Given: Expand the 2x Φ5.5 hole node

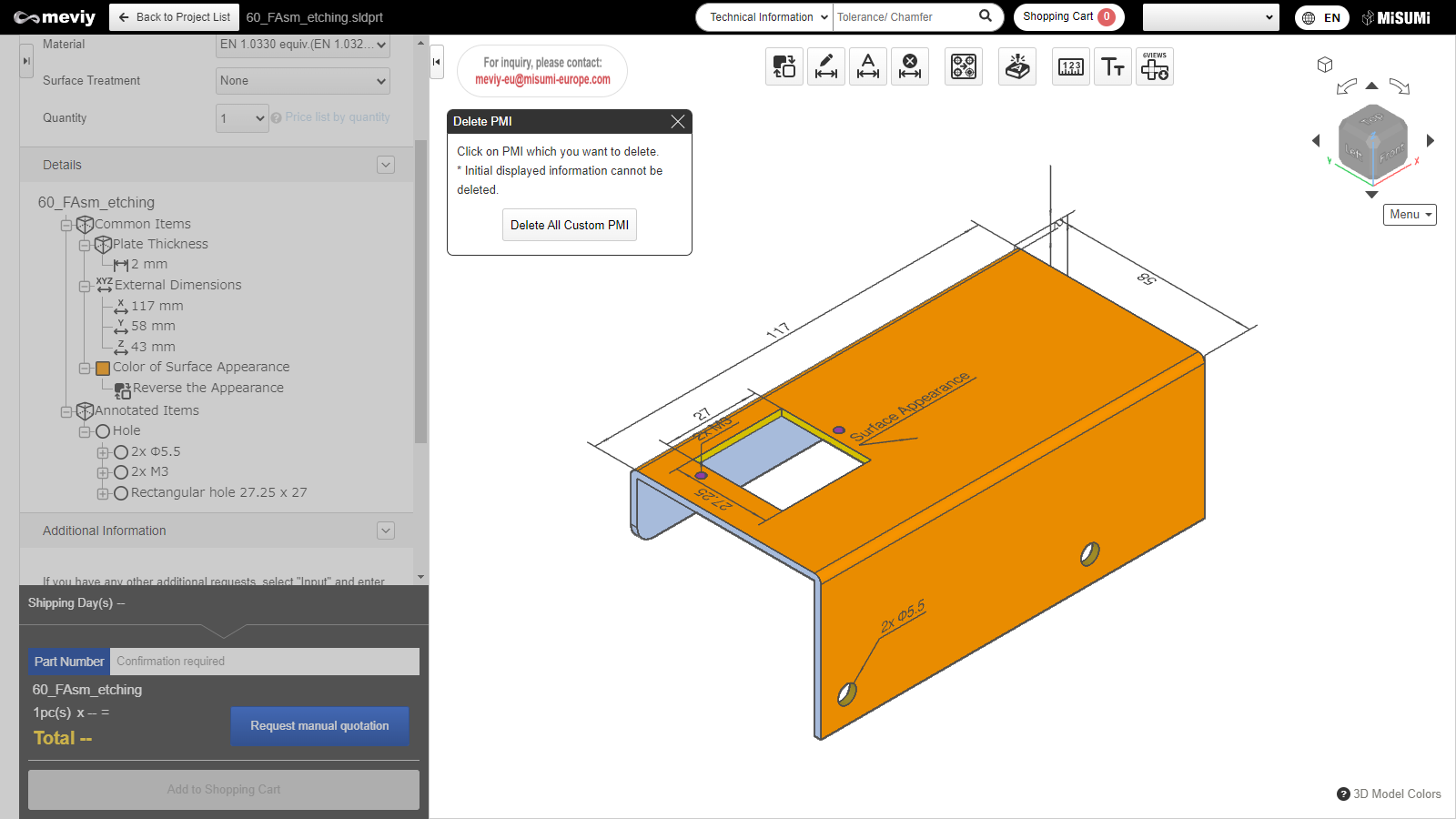Looking at the screenshot, I should click(x=103, y=452).
